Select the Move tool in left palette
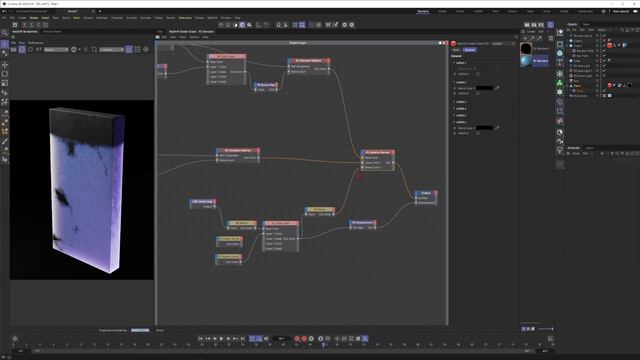The height and width of the screenshot is (360, 640). tap(4, 64)
